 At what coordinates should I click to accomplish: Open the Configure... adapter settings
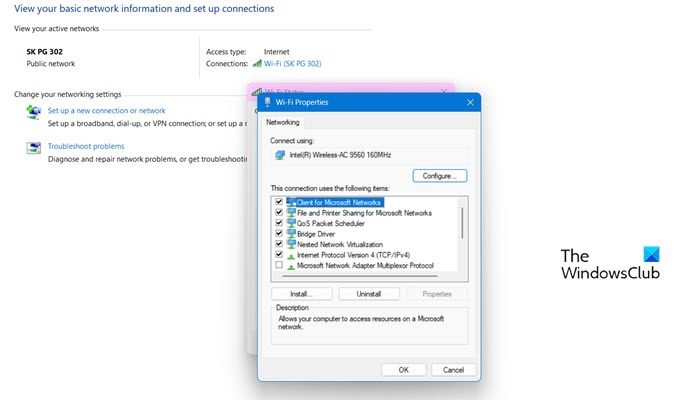tap(440, 176)
